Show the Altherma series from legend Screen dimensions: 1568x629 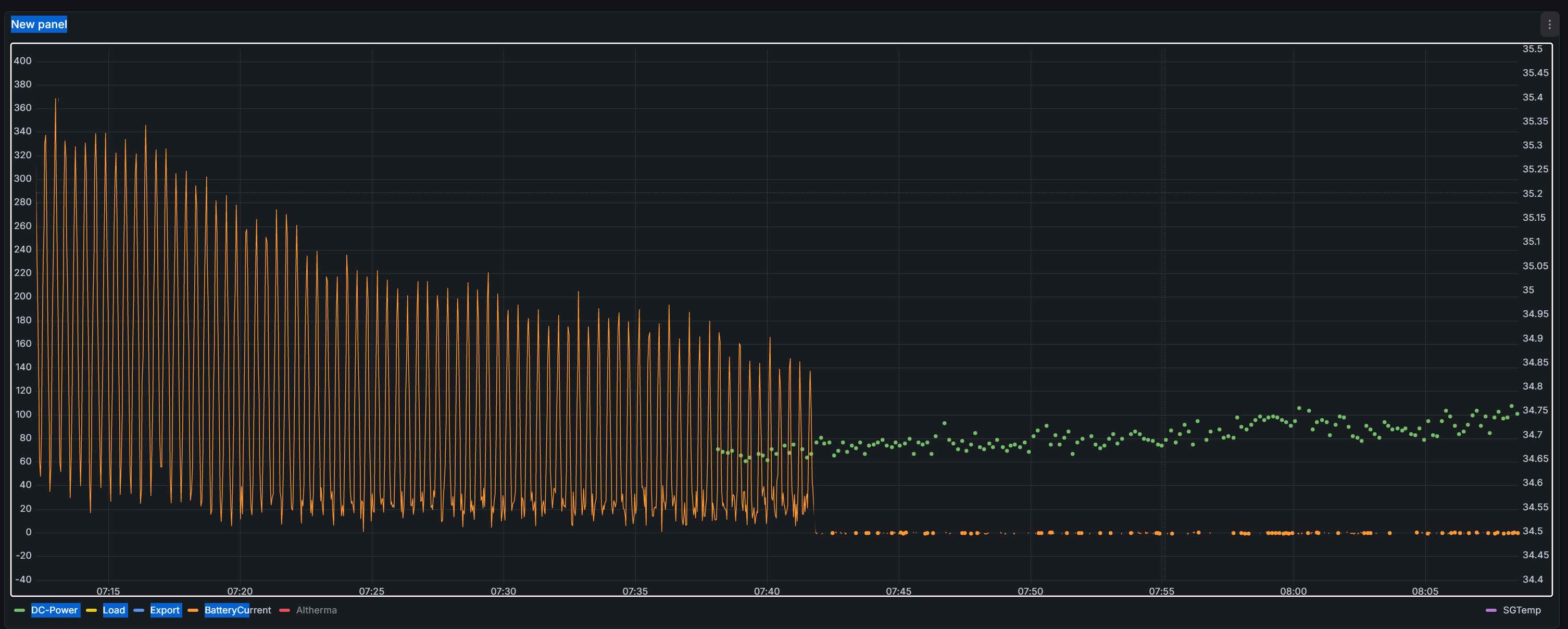tap(316, 610)
